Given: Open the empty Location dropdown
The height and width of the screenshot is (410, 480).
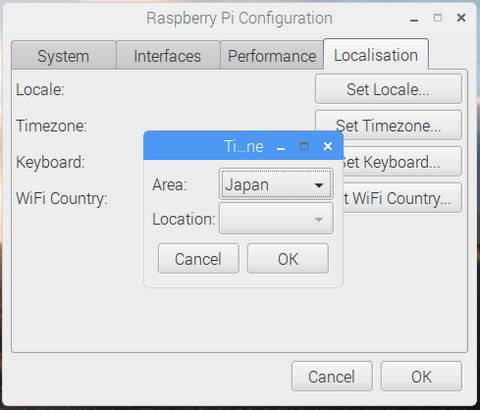Looking at the screenshot, I should pyautogui.click(x=276, y=219).
